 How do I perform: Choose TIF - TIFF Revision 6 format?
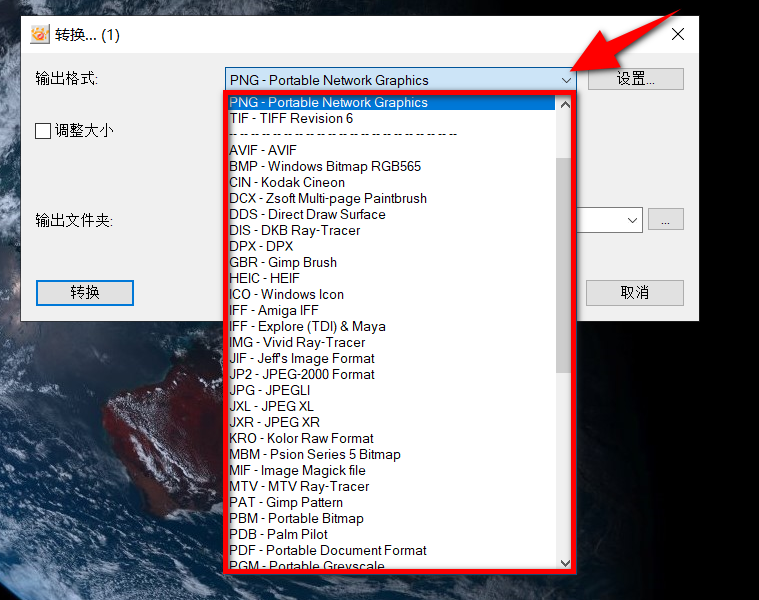point(291,119)
